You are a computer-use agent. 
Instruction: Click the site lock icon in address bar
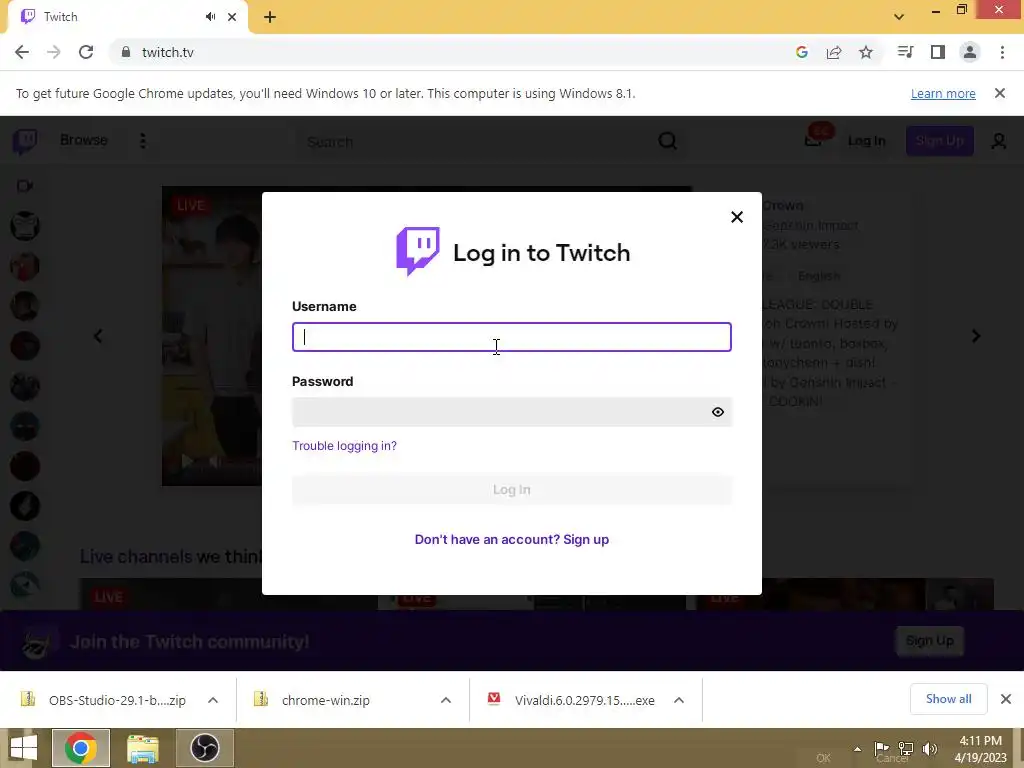126,52
